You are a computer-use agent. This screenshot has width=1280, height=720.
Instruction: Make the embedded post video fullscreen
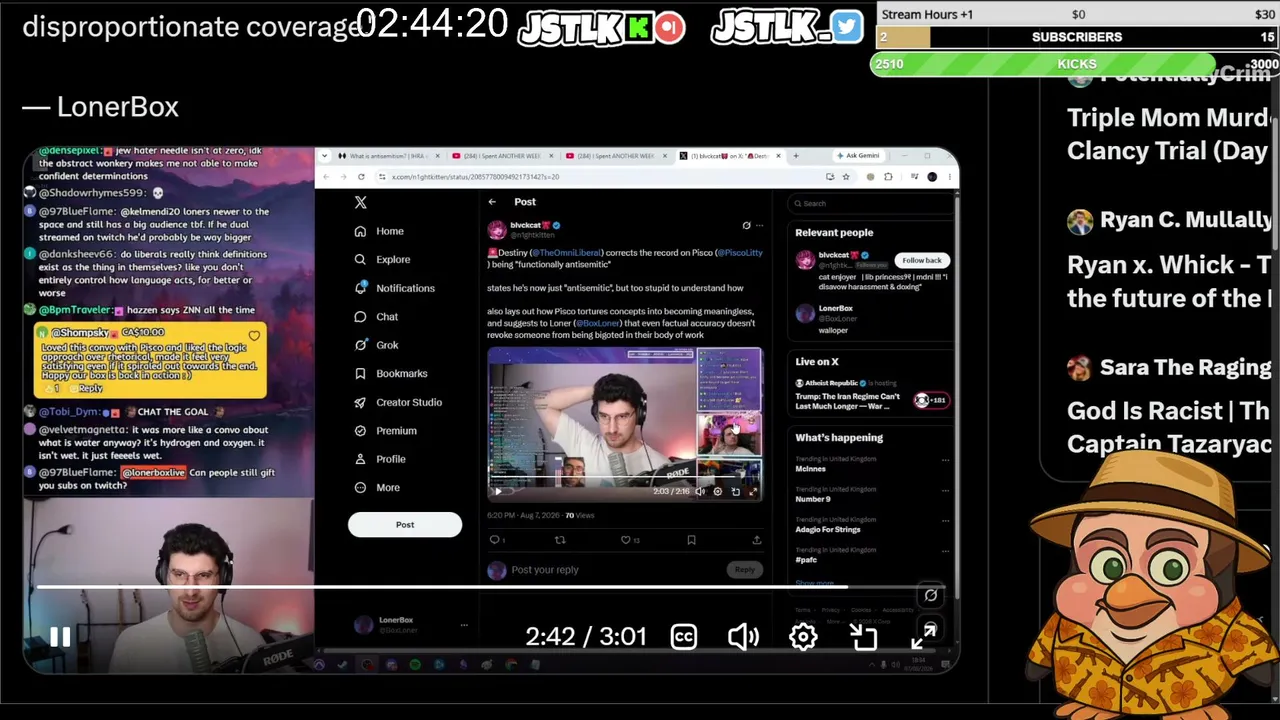[x=753, y=491]
